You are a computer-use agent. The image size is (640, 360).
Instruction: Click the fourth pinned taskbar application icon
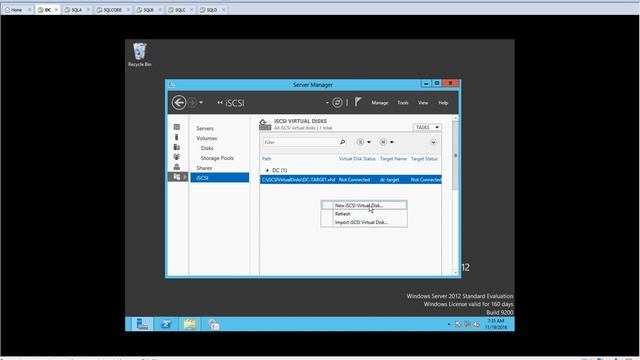click(214, 324)
